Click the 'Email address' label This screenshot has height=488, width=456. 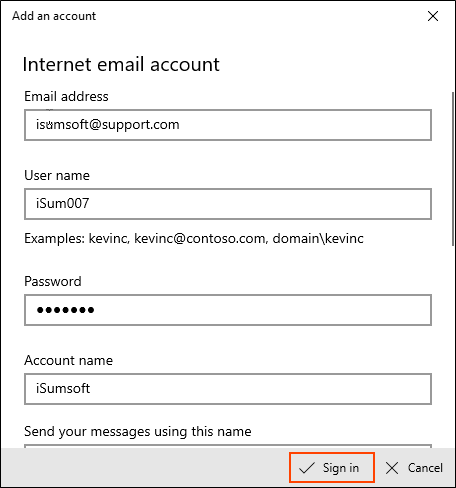pos(66,96)
